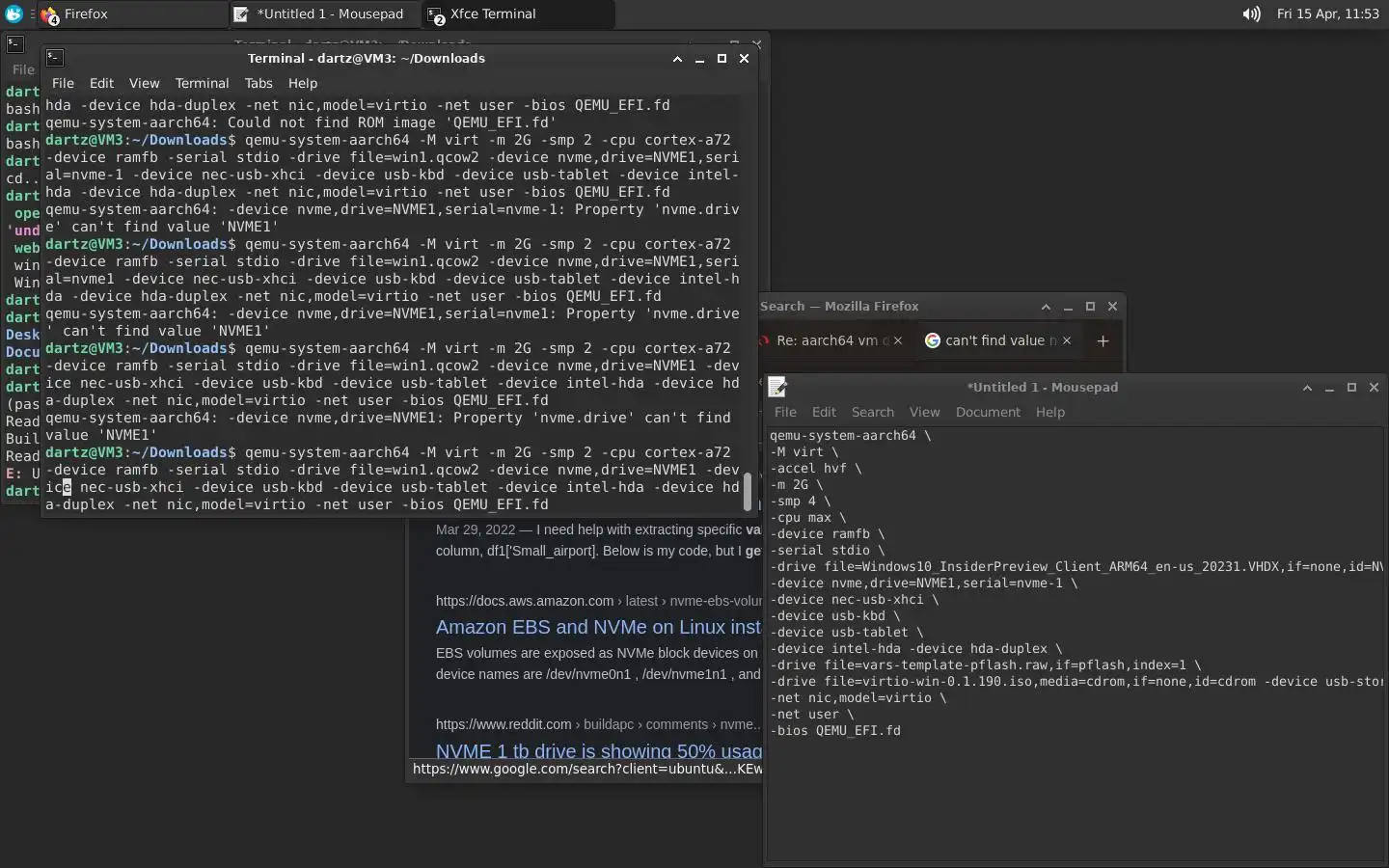Screen dimensions: 1389x868
Task: Shade the front Terminal window with the up arrow
Action: click(x=677, y=59)
